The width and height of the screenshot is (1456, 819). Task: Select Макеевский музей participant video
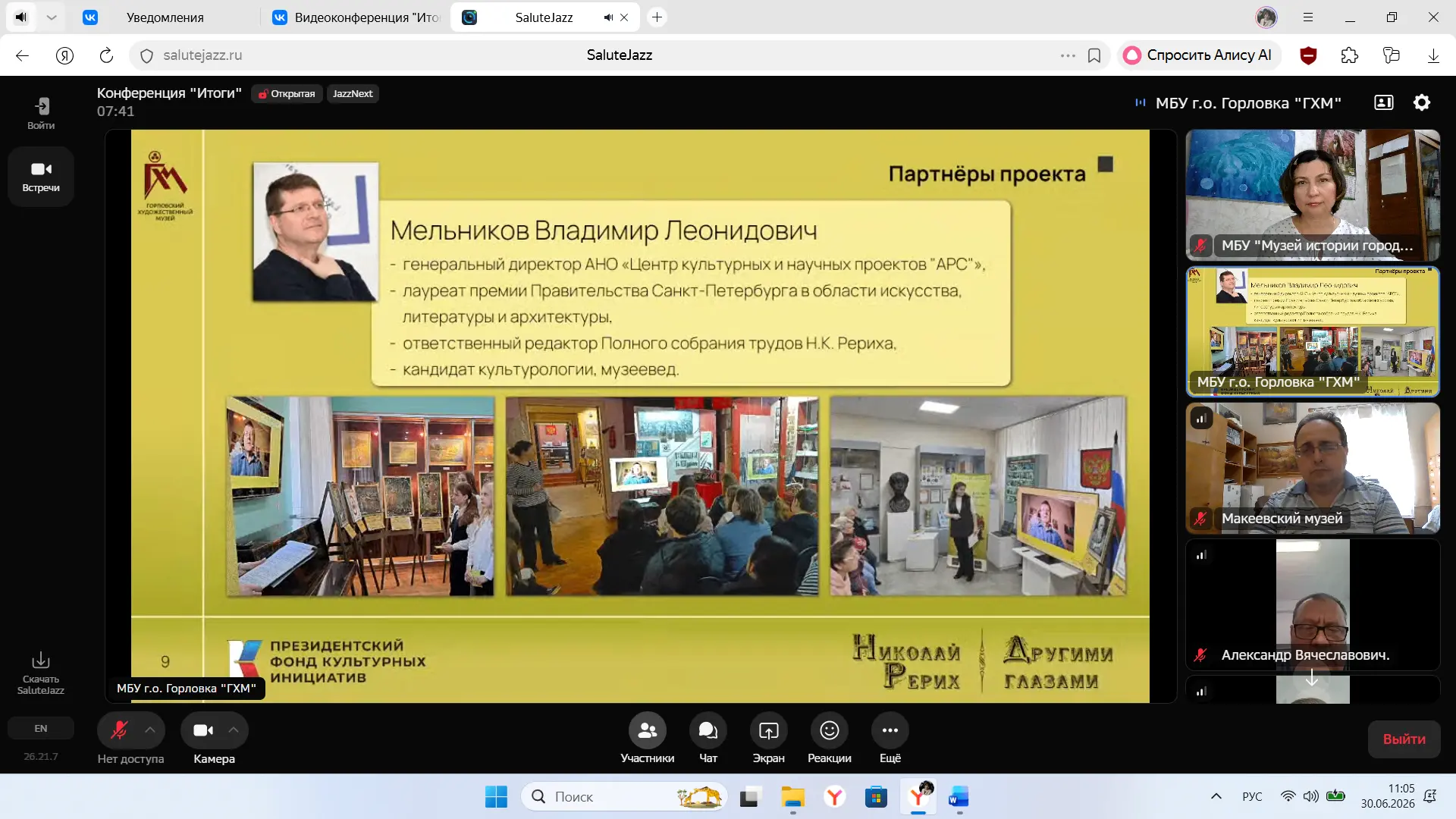pos(1313,468)
